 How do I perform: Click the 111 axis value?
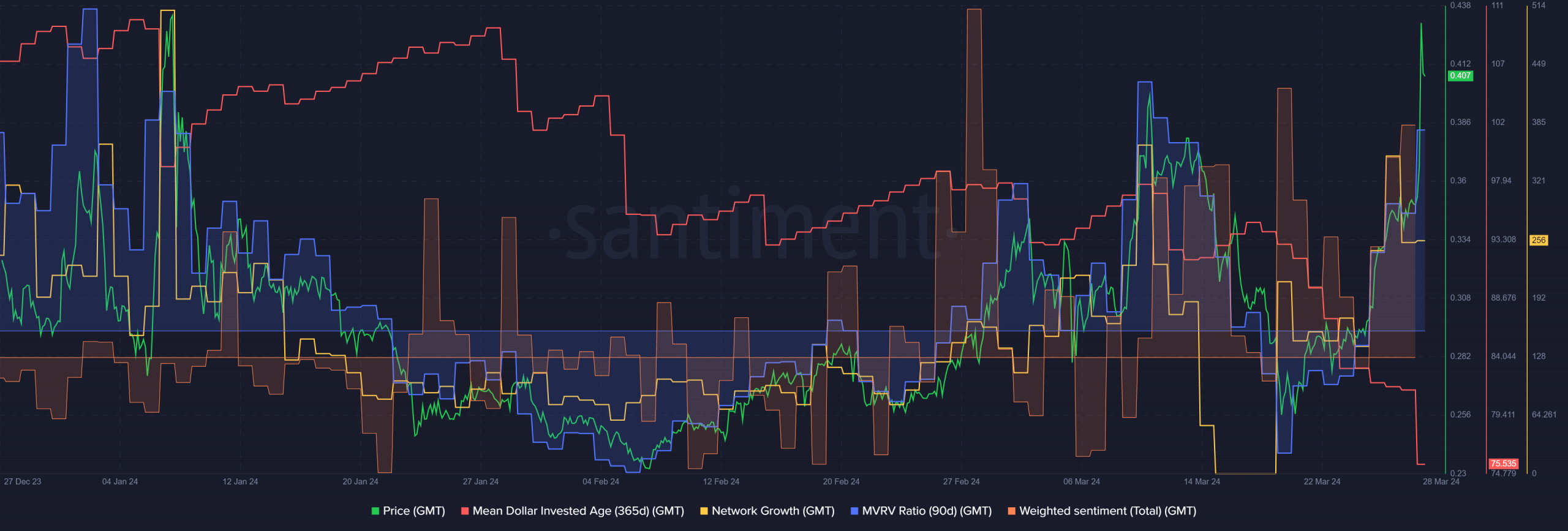pyautogui.click(x=1497, y=6)
